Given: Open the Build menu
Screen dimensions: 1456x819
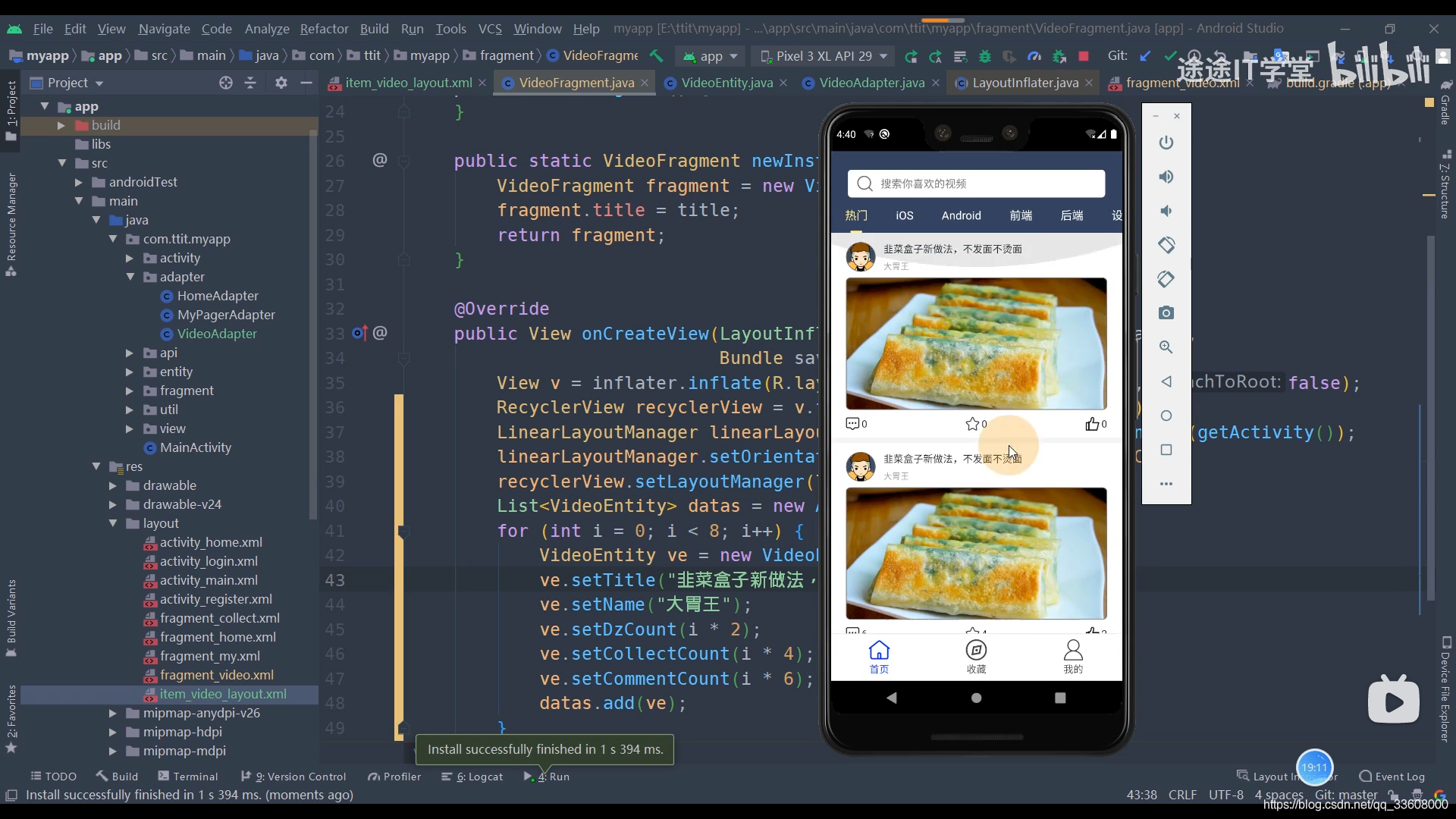Looking at the screenshot, I should tap(373, 27).
